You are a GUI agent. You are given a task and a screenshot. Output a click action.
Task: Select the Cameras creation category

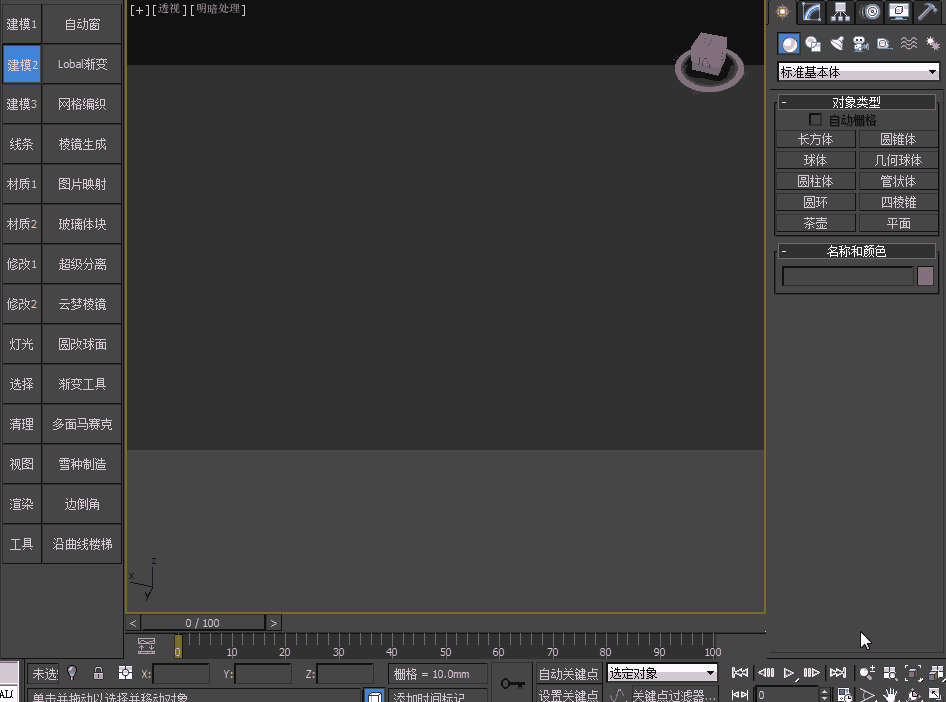[859, 43]
